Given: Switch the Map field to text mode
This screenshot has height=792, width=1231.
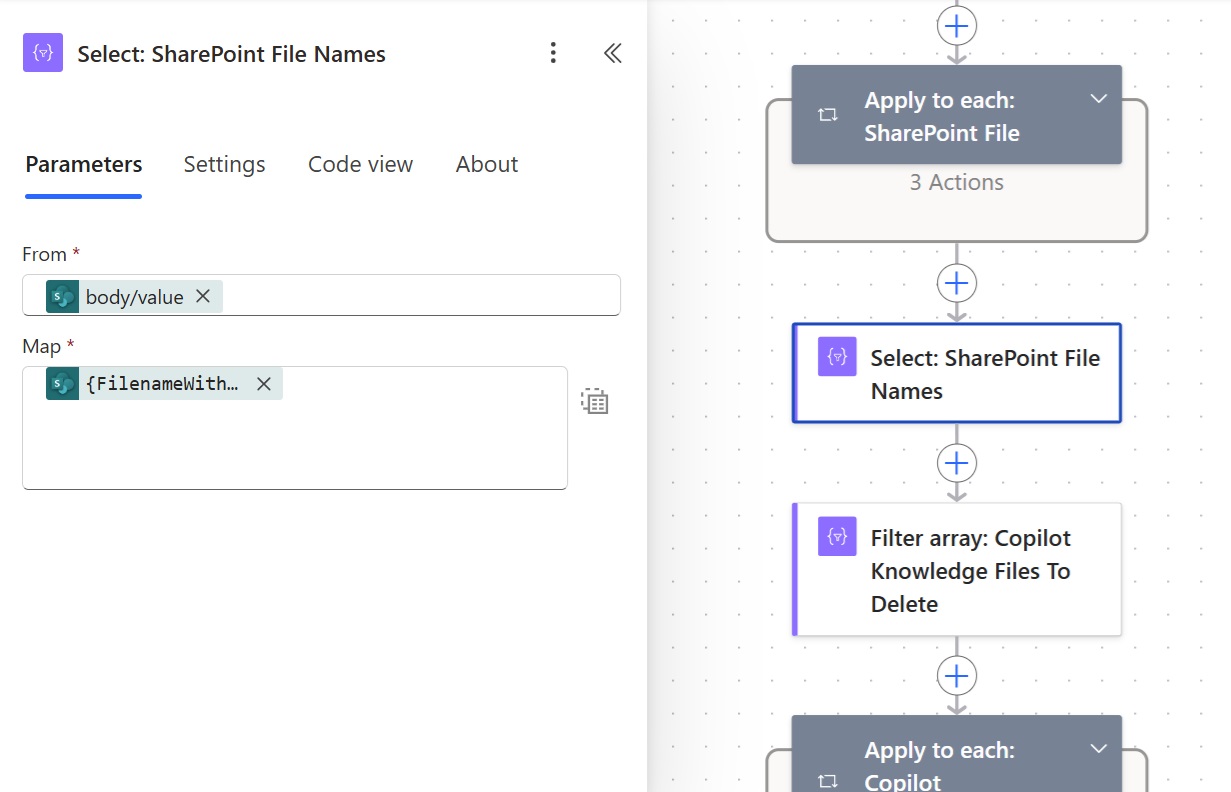Looking at the screenshot, I should (x=594, y=400).
